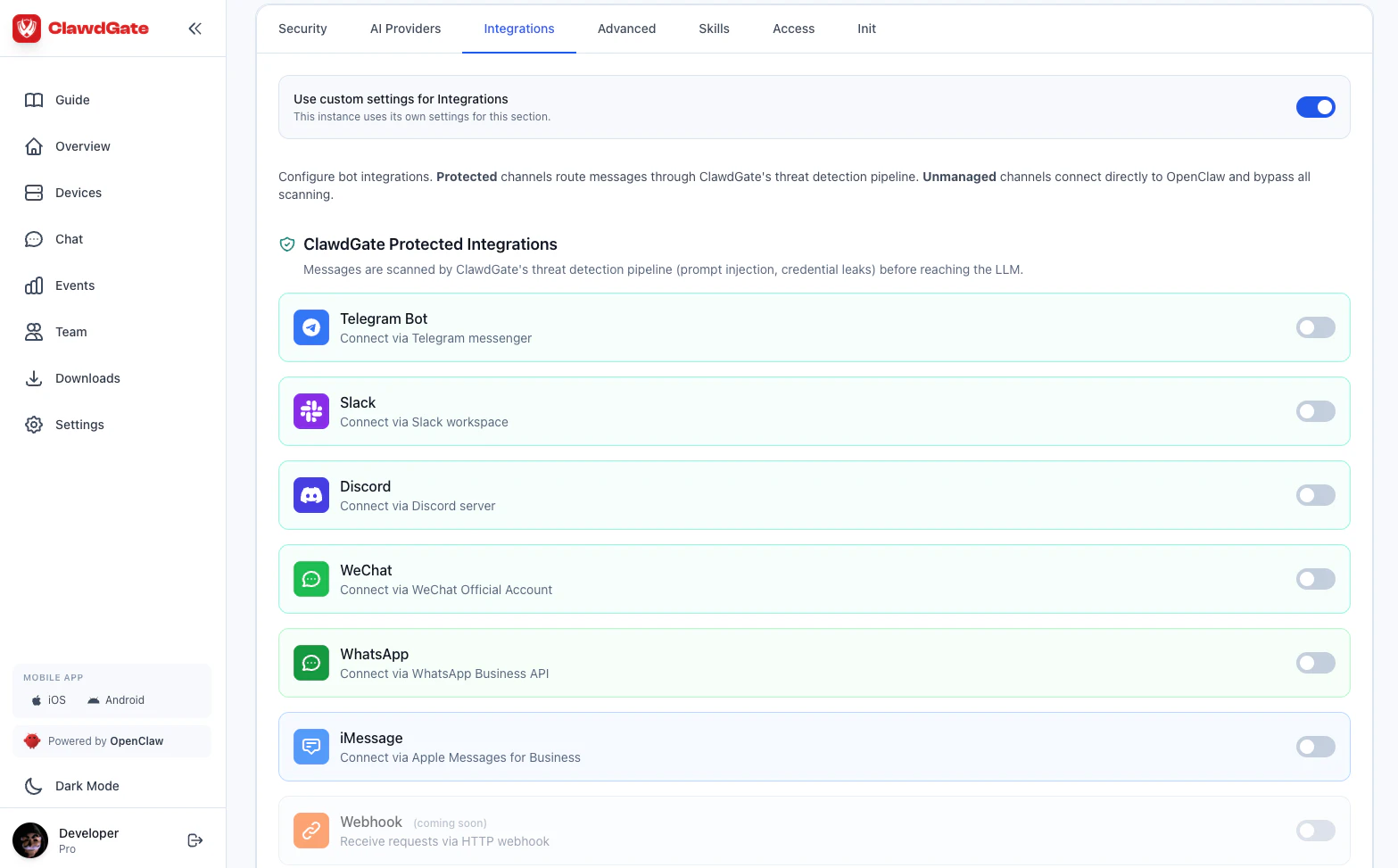1398x868 pixels.
Task: Click the Chat bubble icon in sidebar
Action: click(x=34, y=239)
